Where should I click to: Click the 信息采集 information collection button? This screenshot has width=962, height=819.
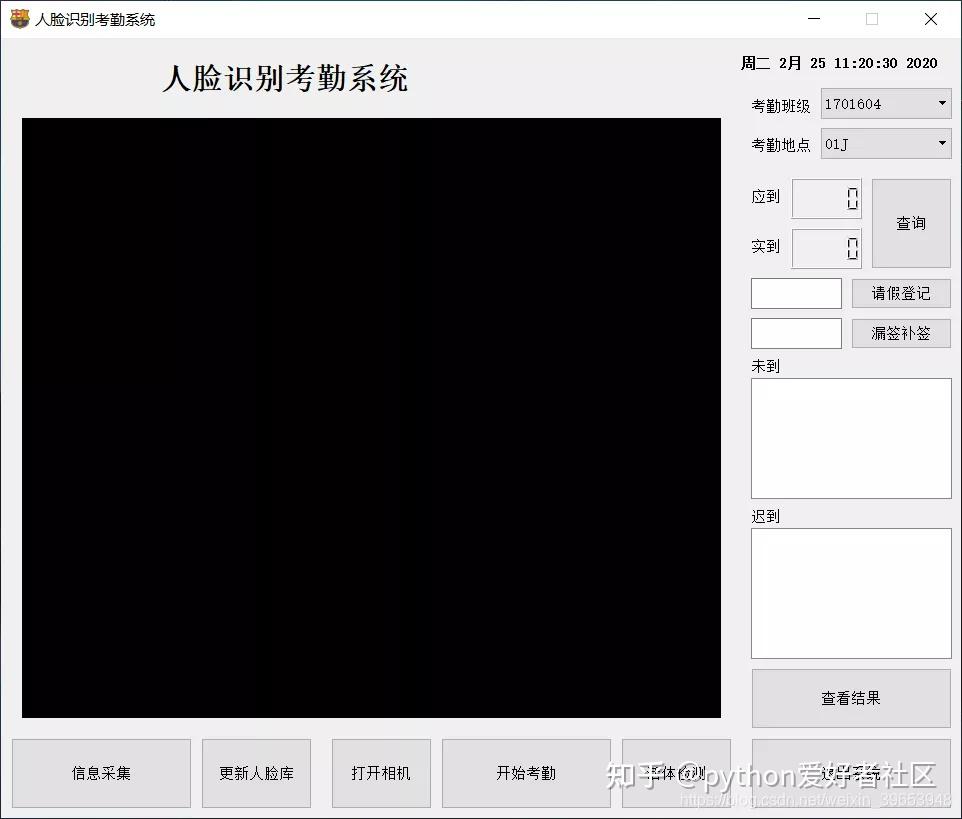100,773
